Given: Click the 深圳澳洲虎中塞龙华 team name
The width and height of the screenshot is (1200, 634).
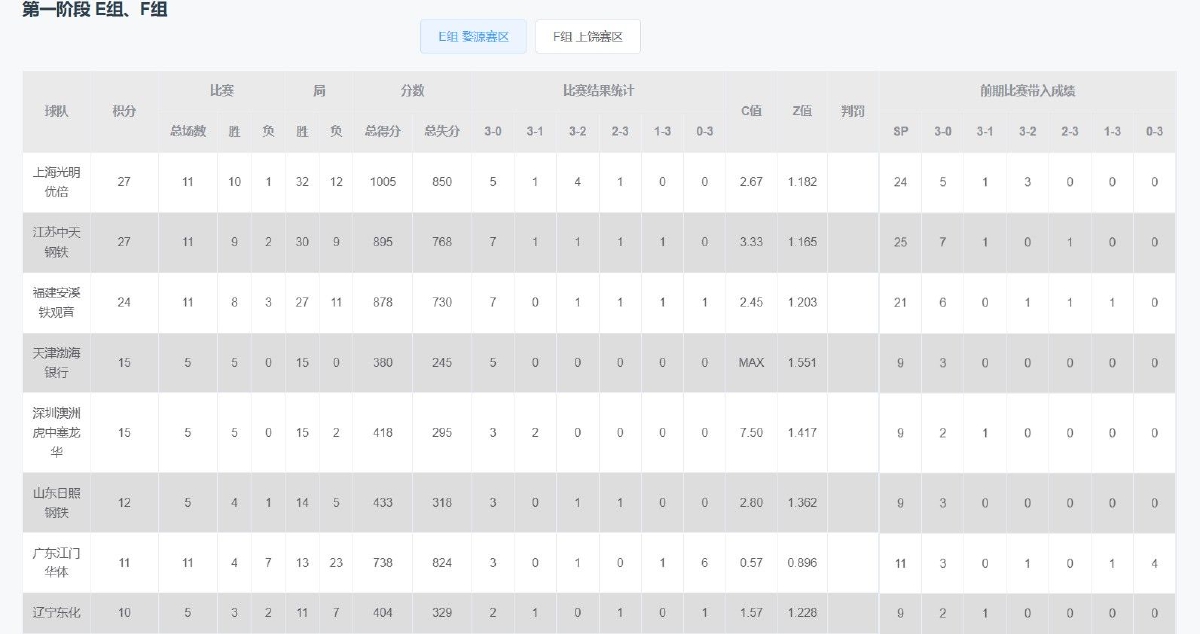Looking at the screenshot, I should (56, 432).
